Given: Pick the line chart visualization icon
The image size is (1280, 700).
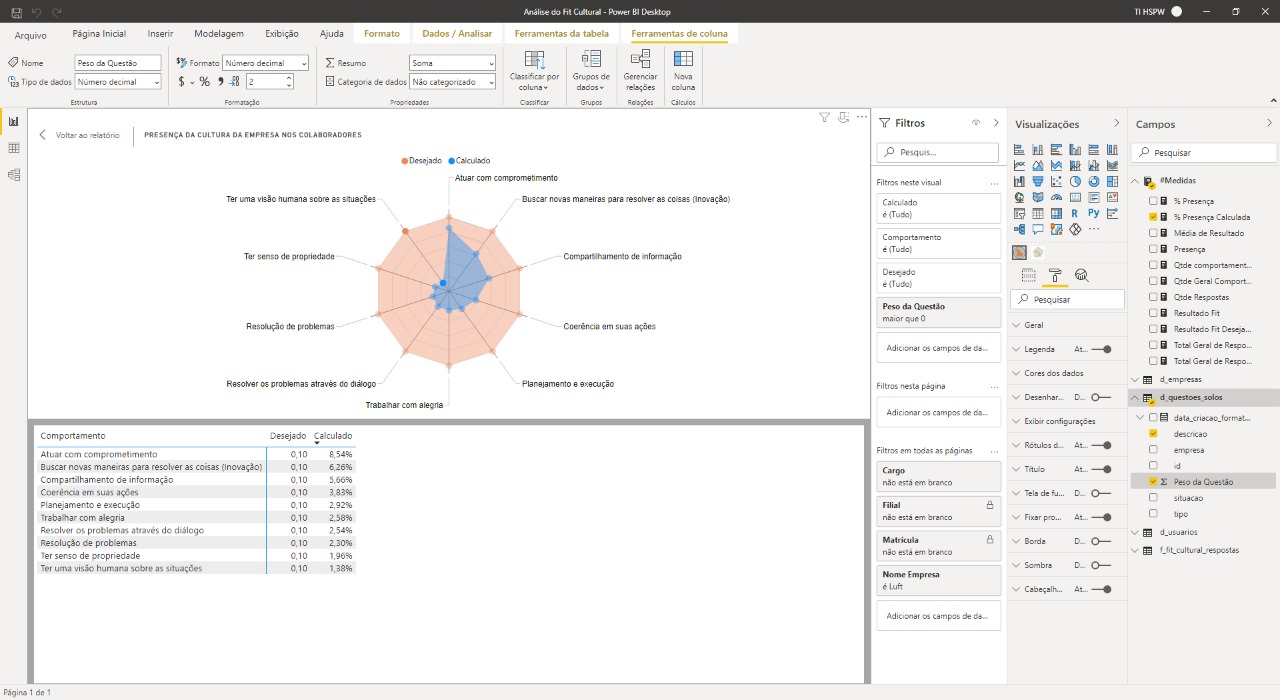Looking at the screenshot, I should (1019, 166).
